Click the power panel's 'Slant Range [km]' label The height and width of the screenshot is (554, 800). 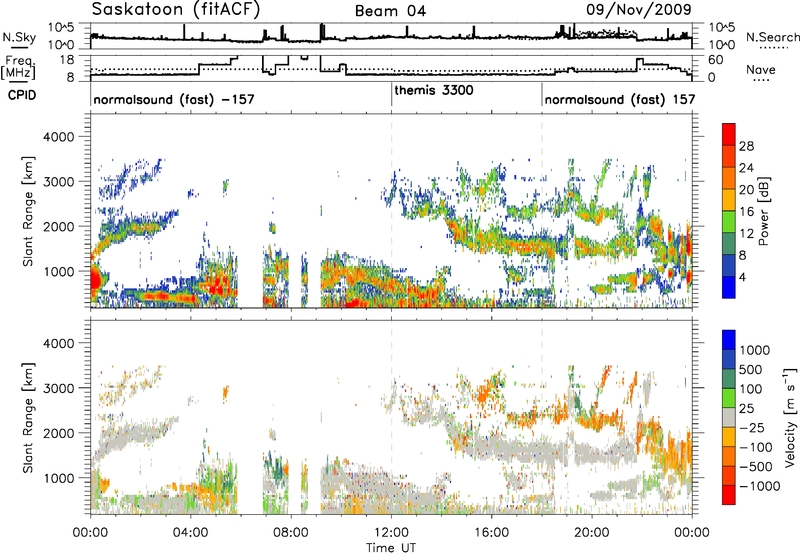(x=28, y=211)
